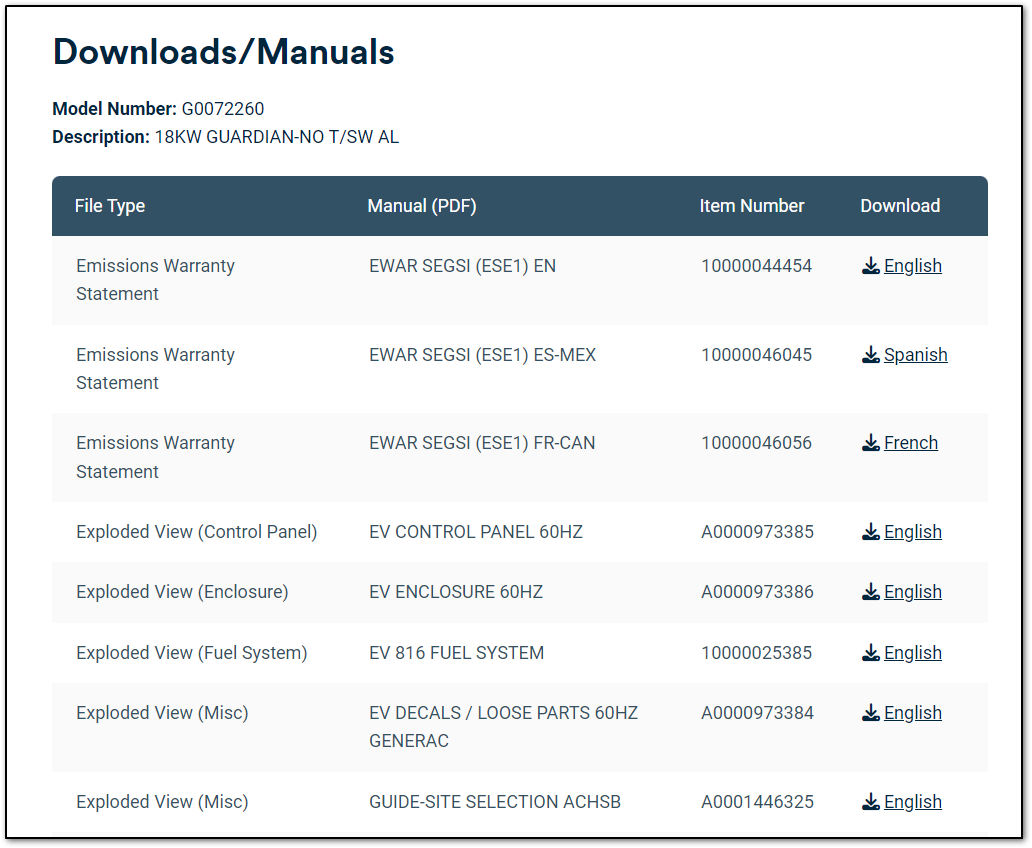The width and height of the screenshot is (1032, 848).
Task: Click download icon for EV ENCLOSURE 60HZ
Action: point(871,592)
